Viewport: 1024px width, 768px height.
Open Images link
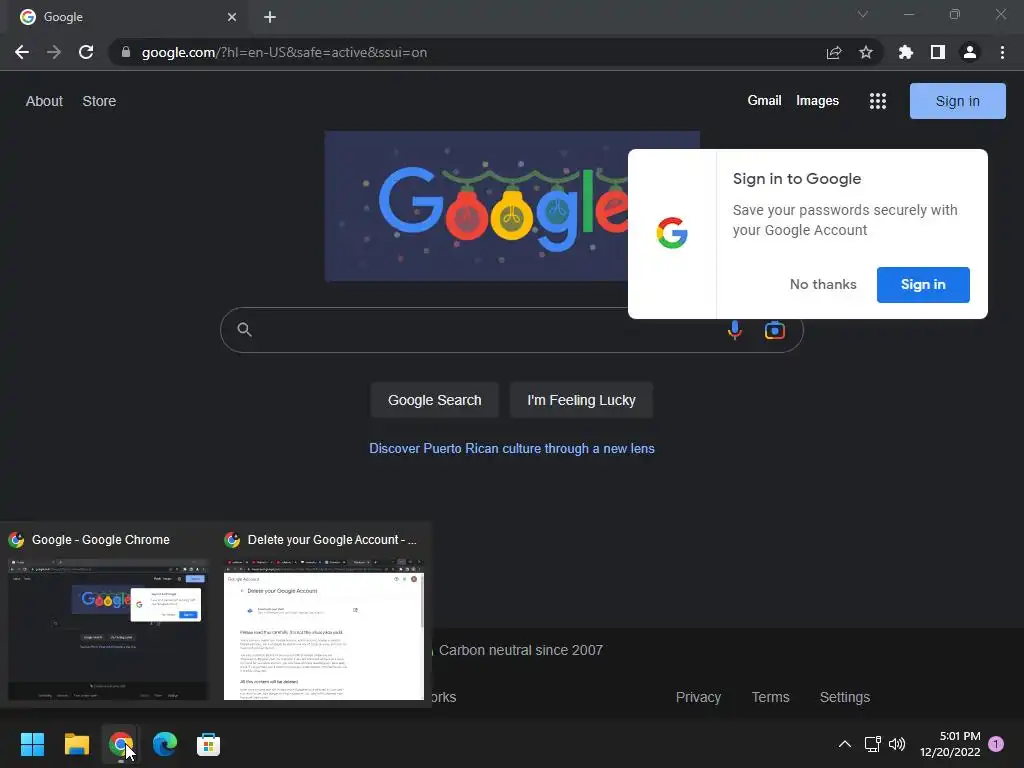point(817,101)
